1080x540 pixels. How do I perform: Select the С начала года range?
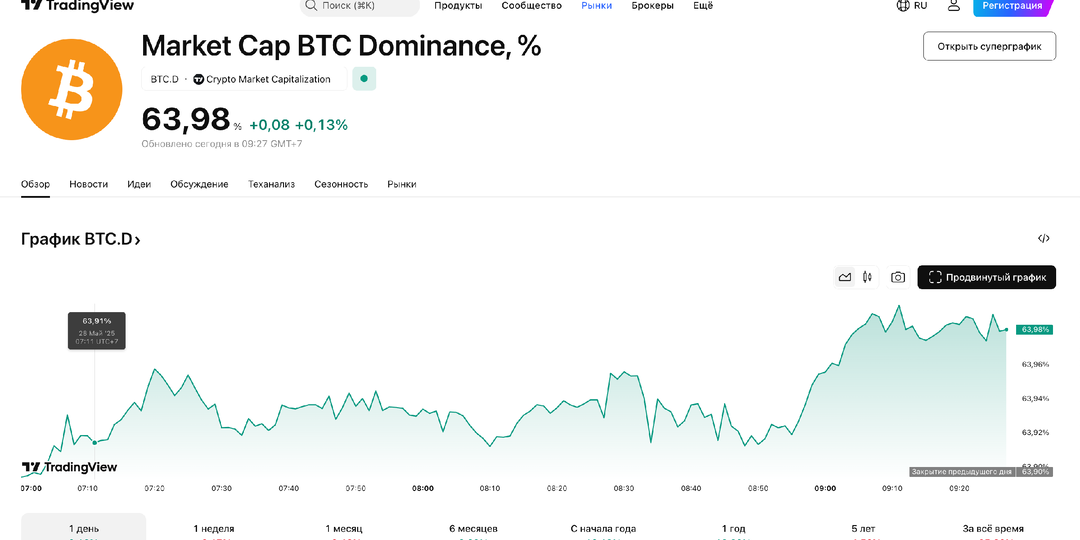pos(603,528)
